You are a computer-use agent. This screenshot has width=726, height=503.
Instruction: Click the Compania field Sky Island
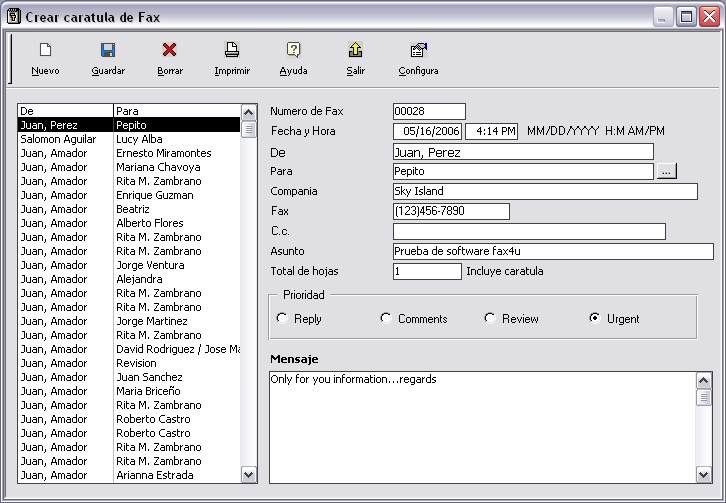click(x=545, y=191)
